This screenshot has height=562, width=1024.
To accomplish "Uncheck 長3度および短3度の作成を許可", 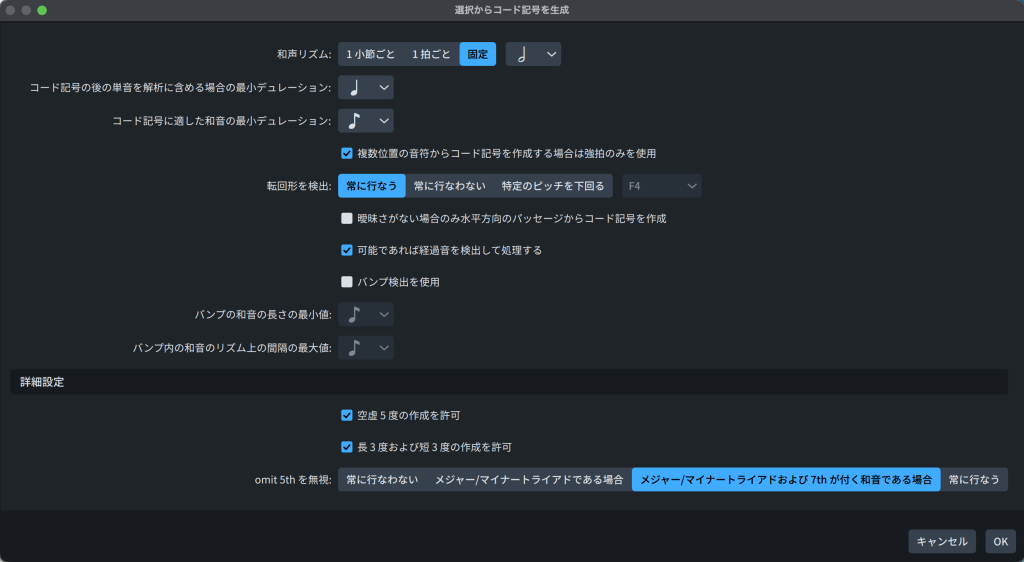I will coord(347,447).
